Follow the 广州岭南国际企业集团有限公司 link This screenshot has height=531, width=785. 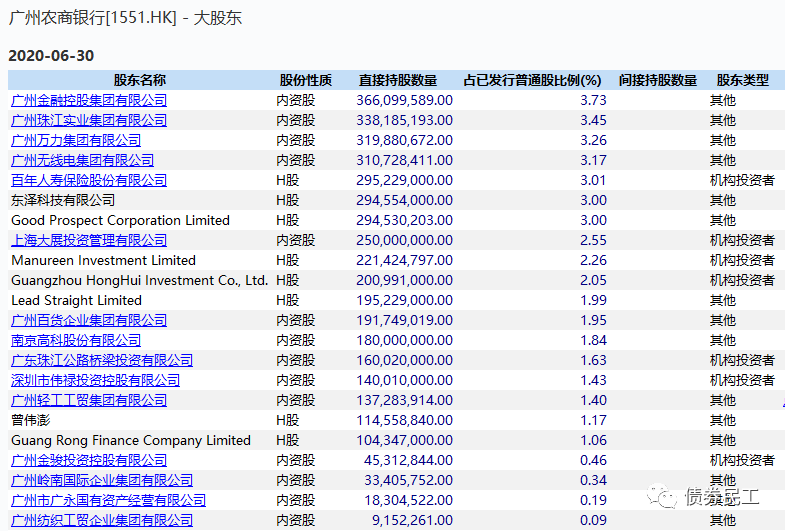pos(102,480)
